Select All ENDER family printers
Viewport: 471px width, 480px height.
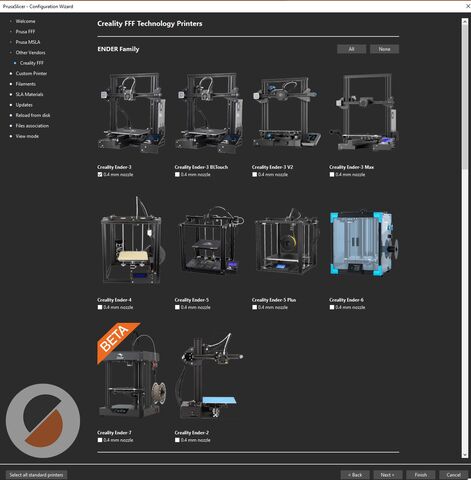[x=351, y=49]
